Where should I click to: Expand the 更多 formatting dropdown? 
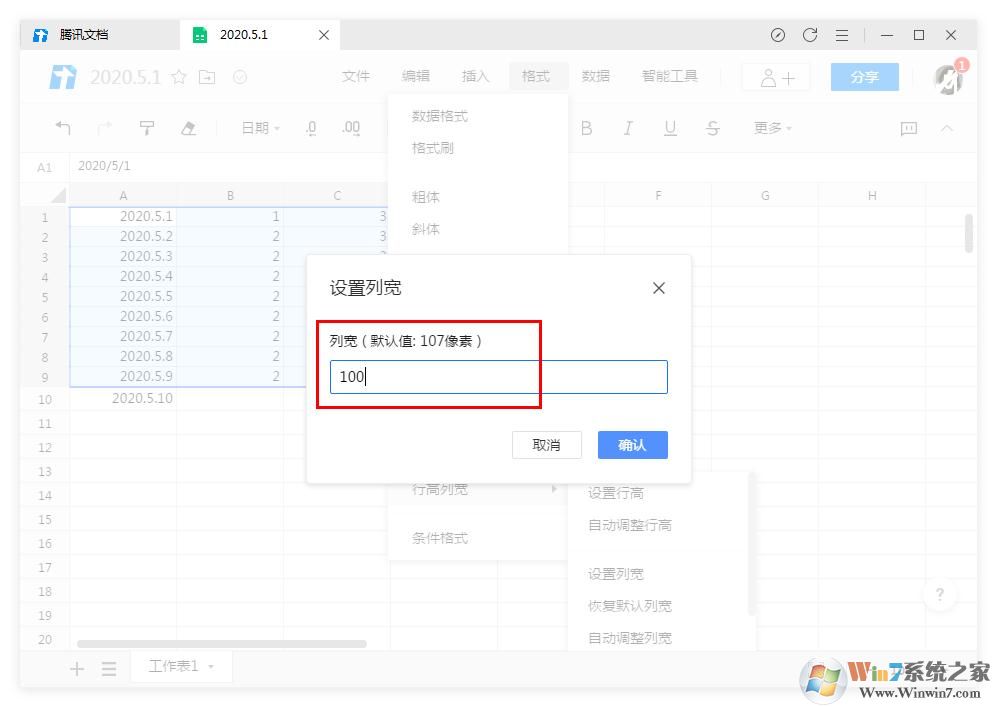pyautogui.click(x=770, y=128)
